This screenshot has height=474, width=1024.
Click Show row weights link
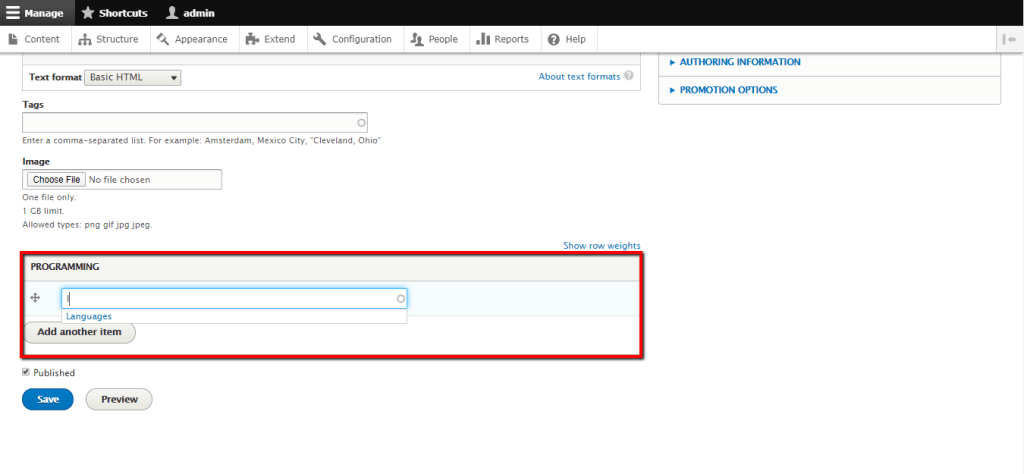[x=601, y=245]
